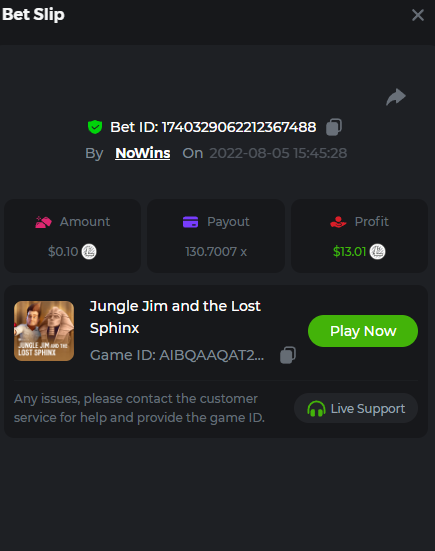Copy the Game ID
This screenshot has height=551, width=435.
click(288, 355)
